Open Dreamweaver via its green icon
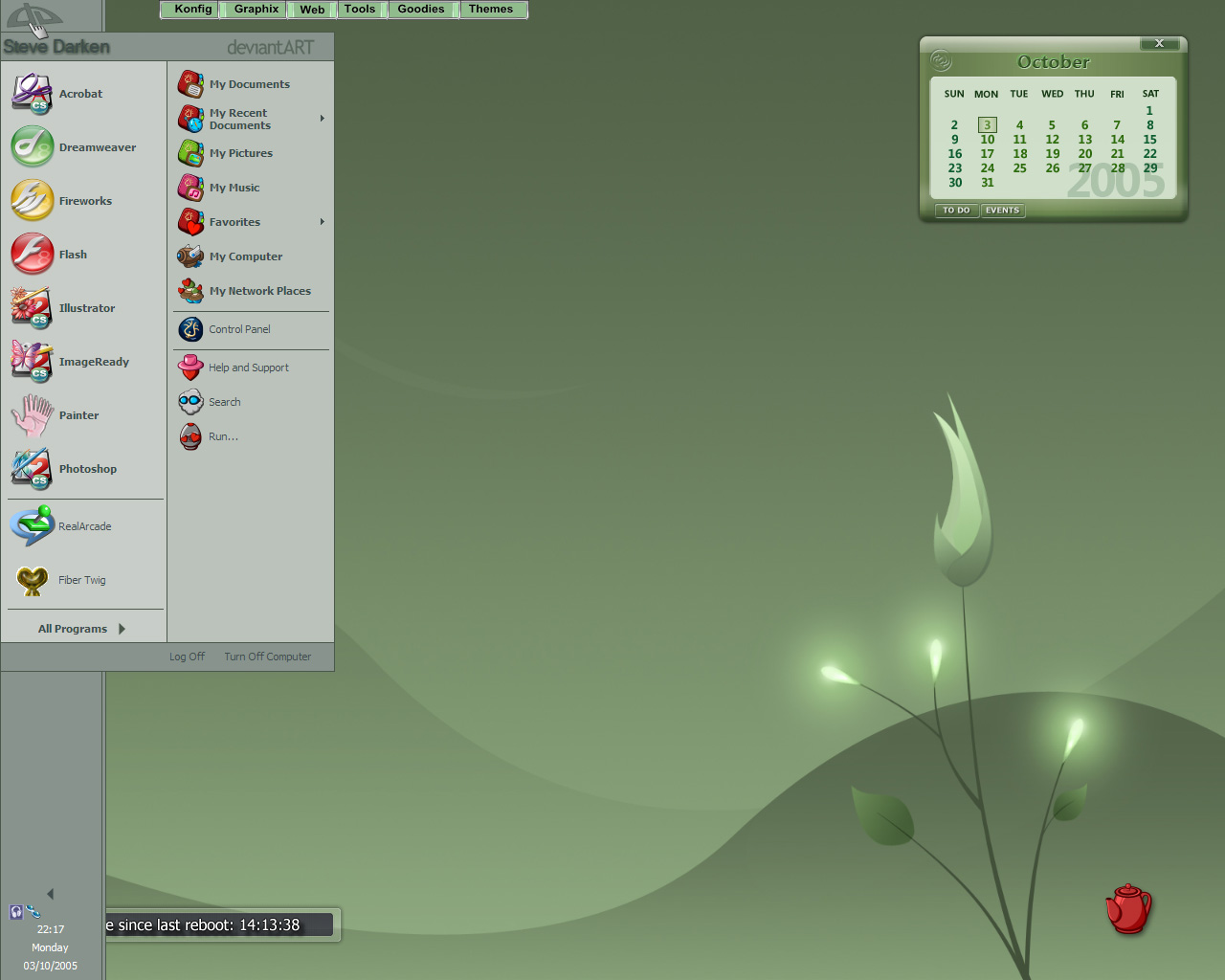 32,147
